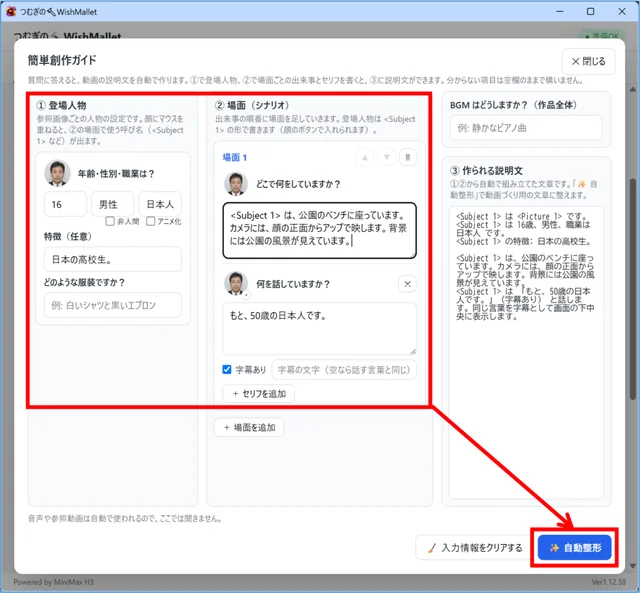Enable the アニメ化 checkbox
Image resolution: width=640 pixels, height=593 pixels.
(x=151, y=221)
